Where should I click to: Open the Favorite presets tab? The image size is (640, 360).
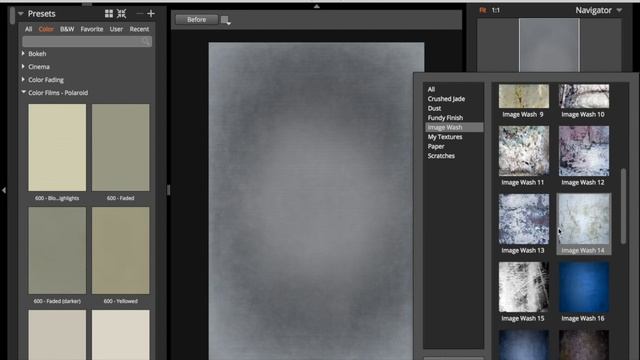tap(92, 29)
